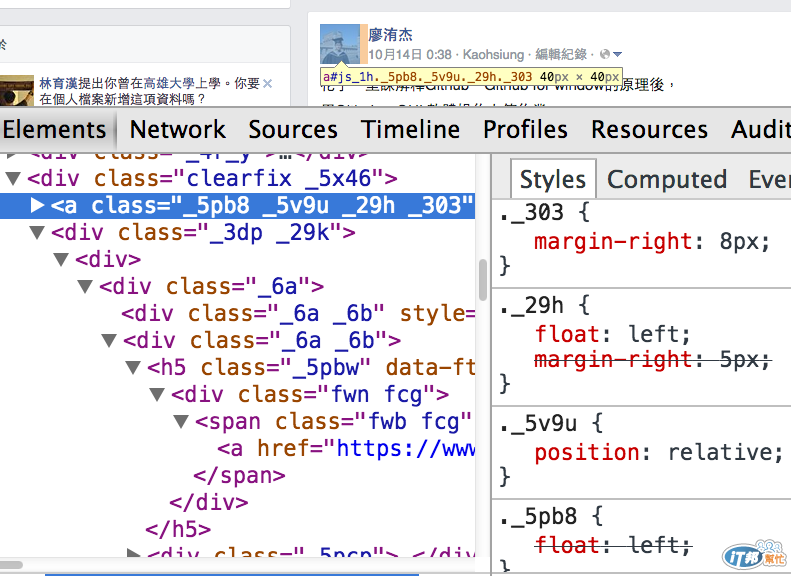The height and width of the screenshot is (576, 791).
Task: Switch to the Resources tab
Action: 650,130
